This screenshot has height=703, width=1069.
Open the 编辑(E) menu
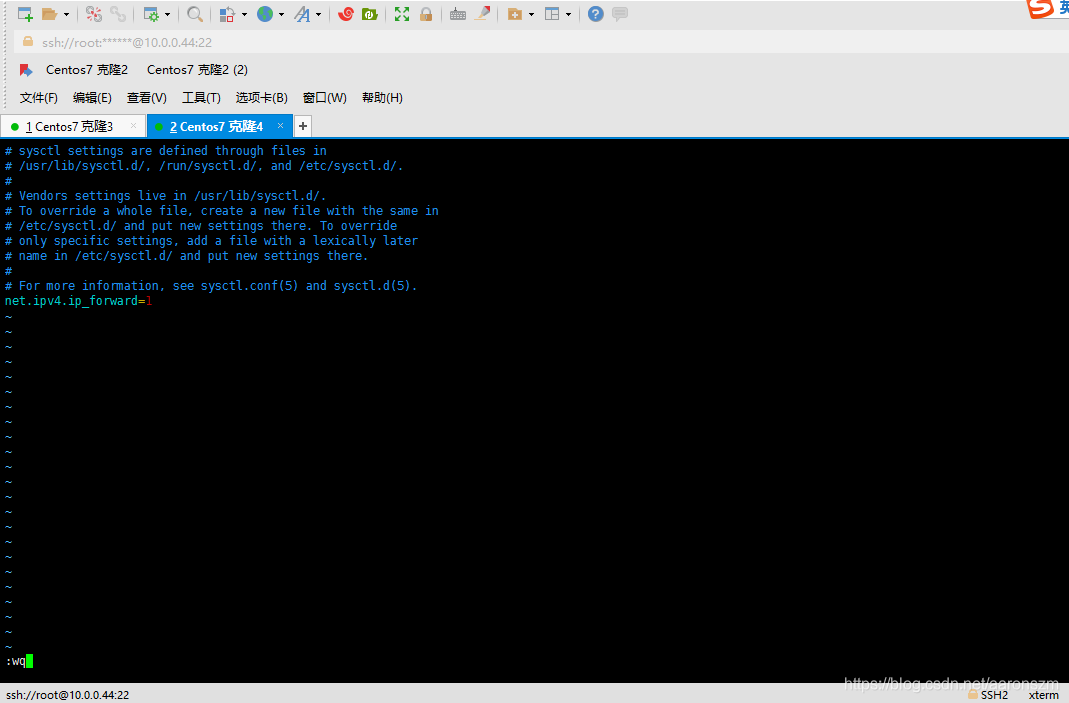tap(92, 98)
